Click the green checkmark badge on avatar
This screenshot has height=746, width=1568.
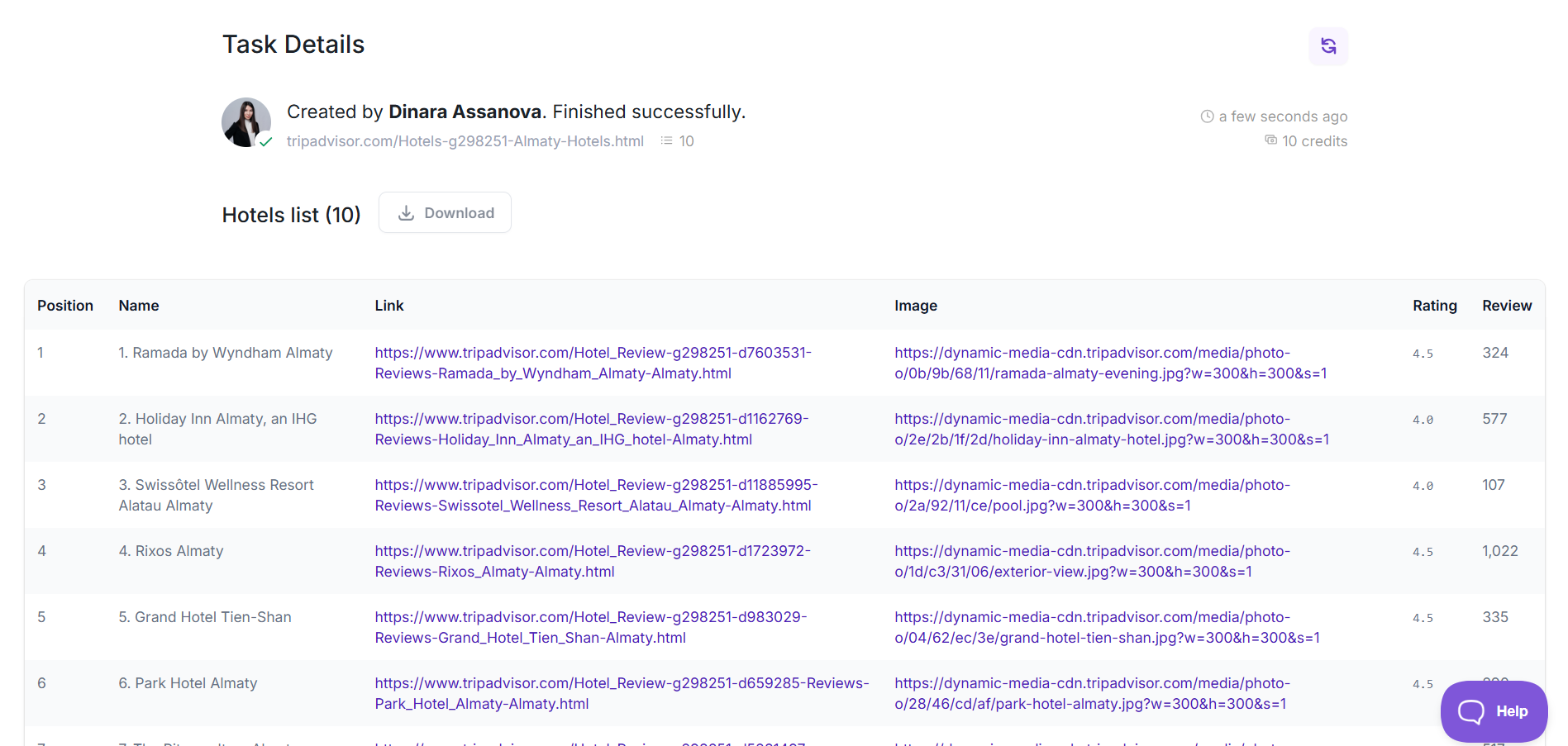tap(265, 141)
